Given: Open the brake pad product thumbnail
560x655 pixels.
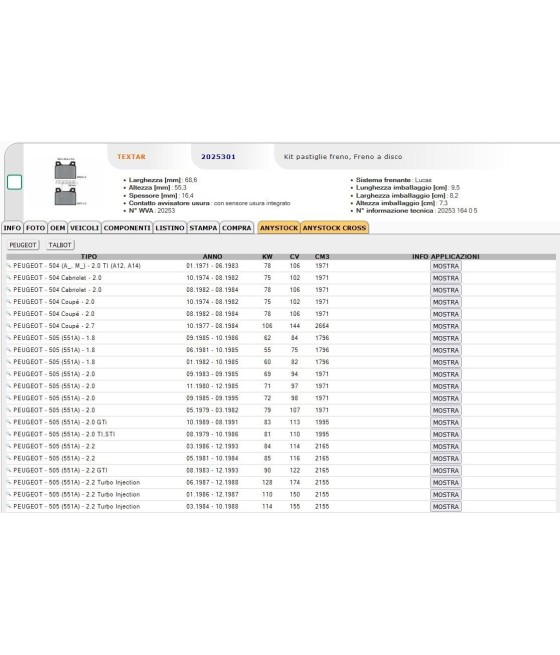Looking at the screenshot, I should point(67,182).
